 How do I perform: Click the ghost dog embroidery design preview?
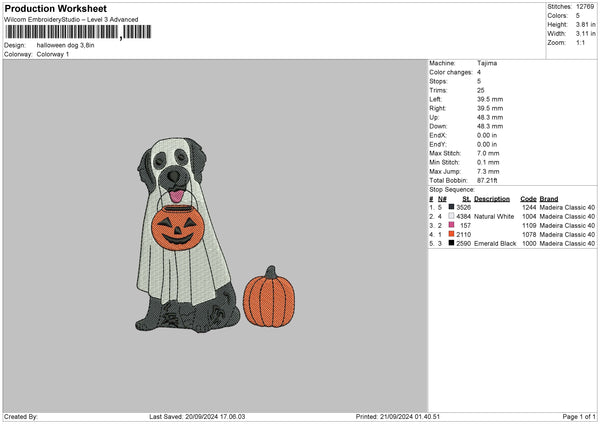pyautogui.click(x=187, y=234)
